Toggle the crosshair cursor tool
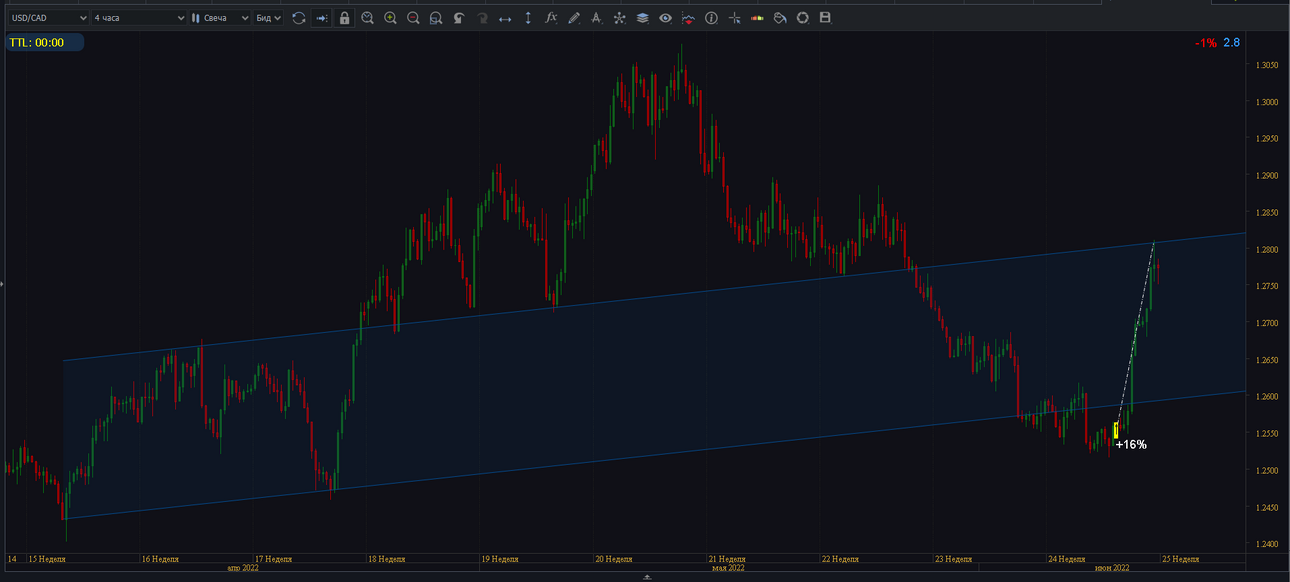 [734, 18]
